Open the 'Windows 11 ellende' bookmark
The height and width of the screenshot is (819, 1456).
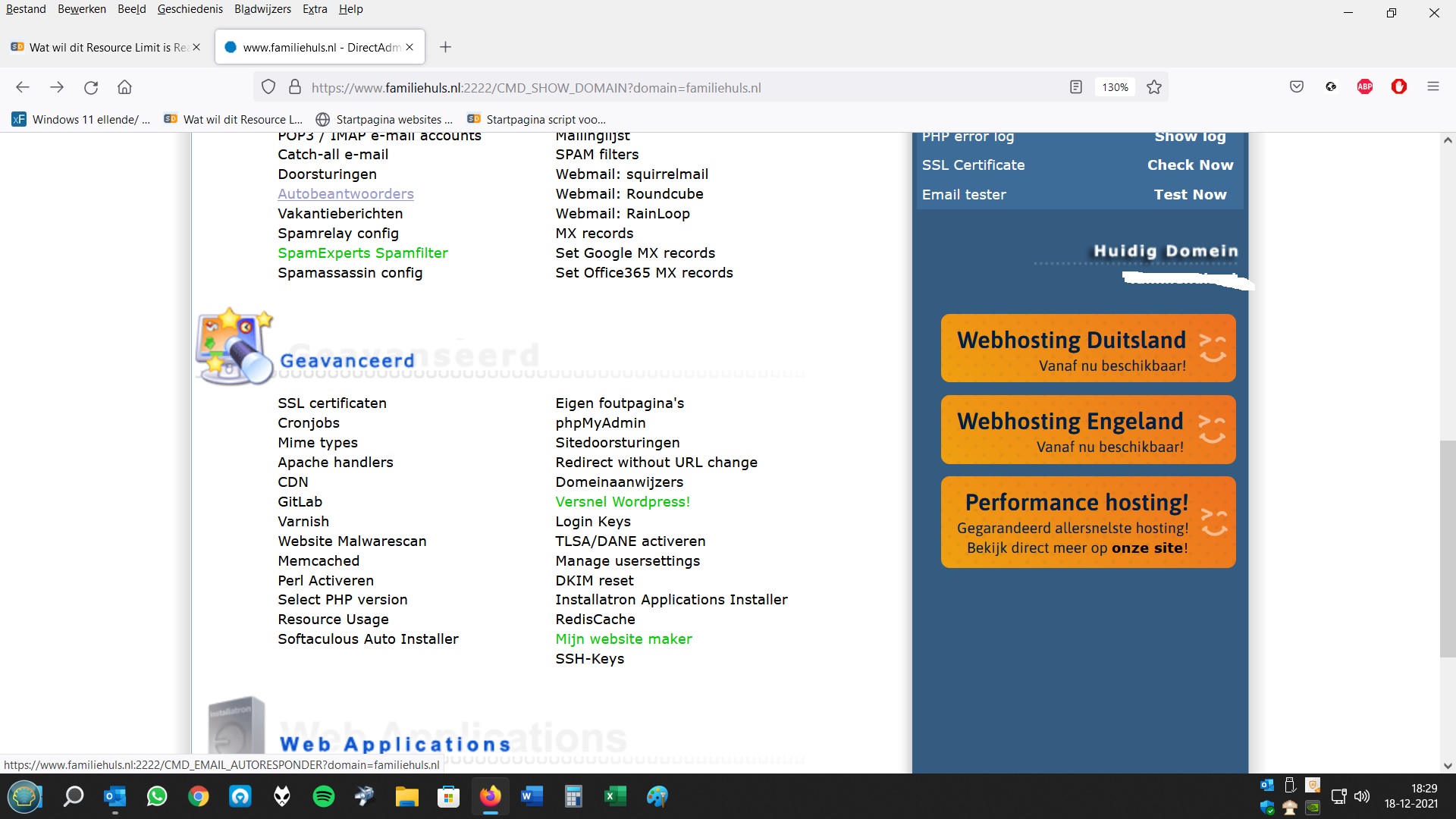(x=81, y=119)
